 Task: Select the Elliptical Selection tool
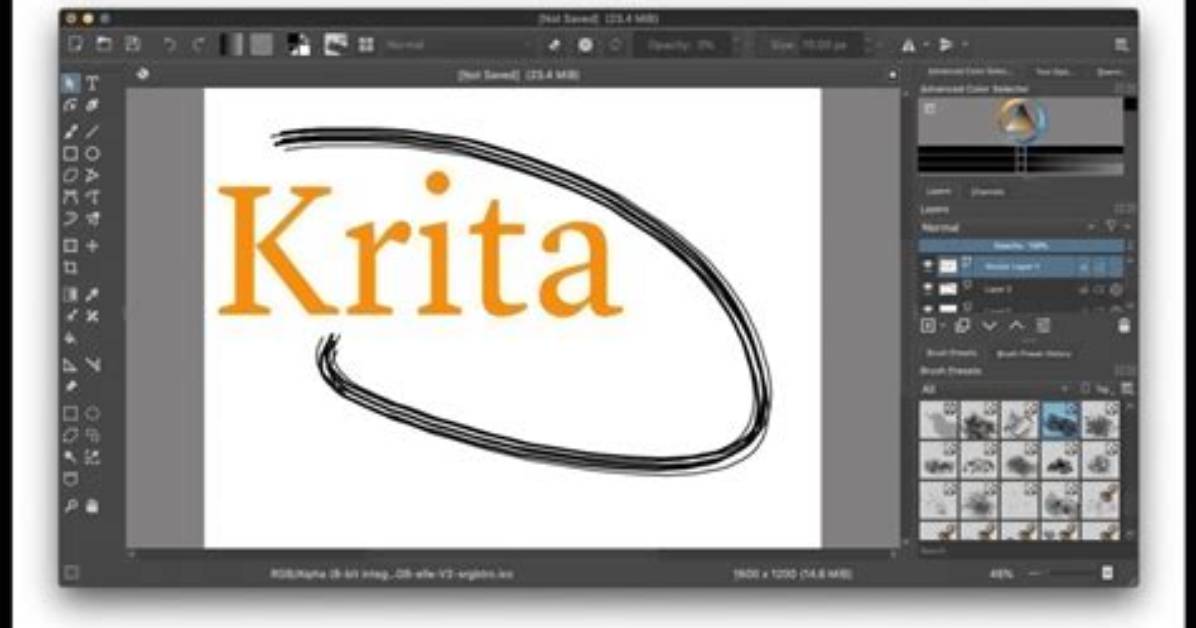pos(92,413)
